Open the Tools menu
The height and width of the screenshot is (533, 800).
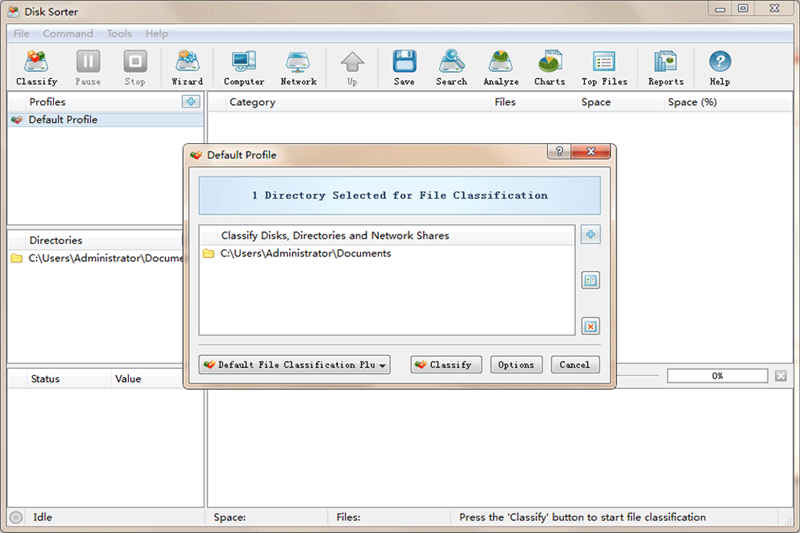click(119, 34)
